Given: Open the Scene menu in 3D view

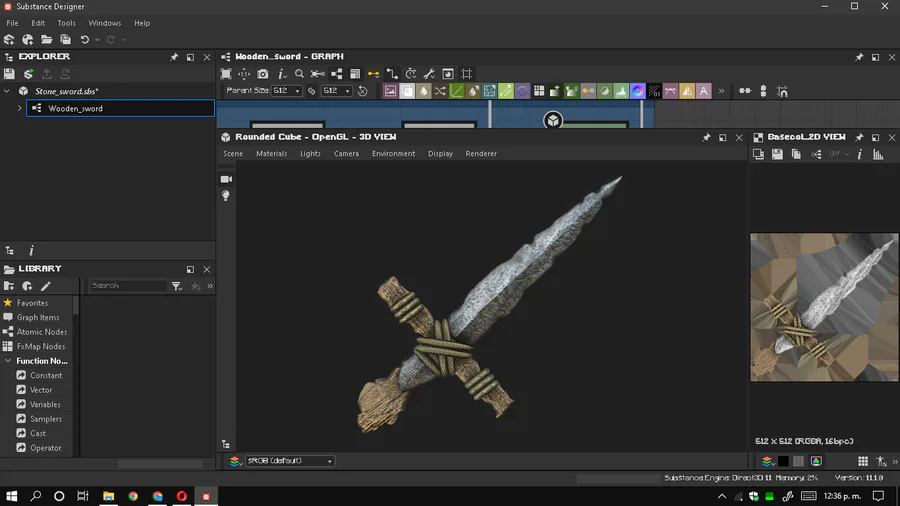Looking at the screenshot, I should tap(233, 154).
